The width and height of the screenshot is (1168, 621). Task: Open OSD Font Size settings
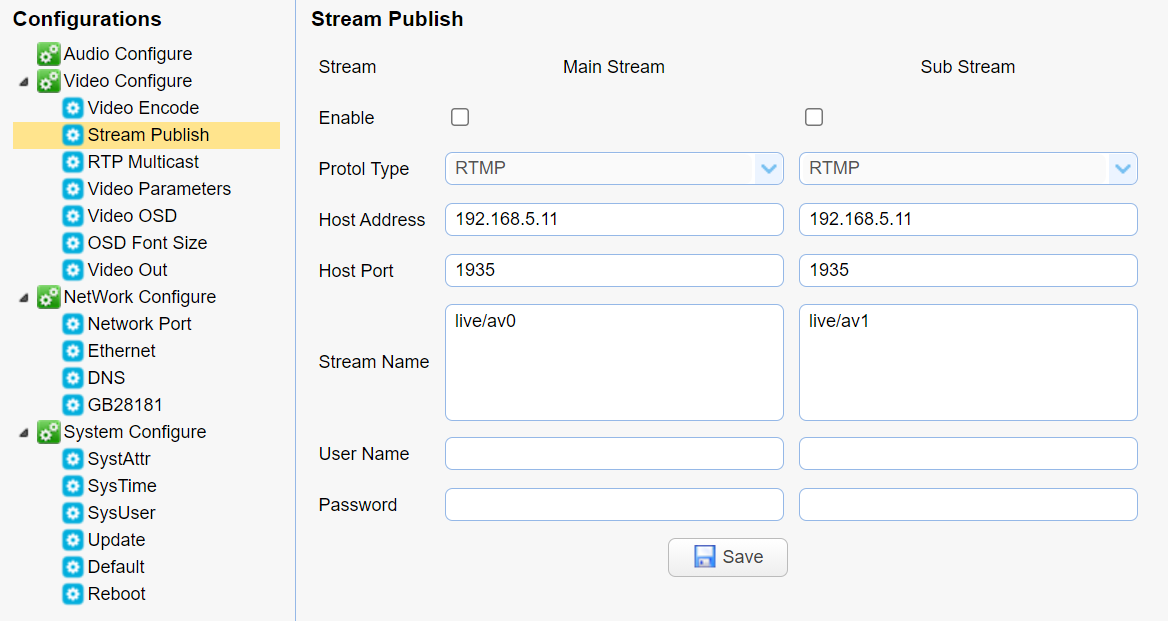tap(147, 243)
